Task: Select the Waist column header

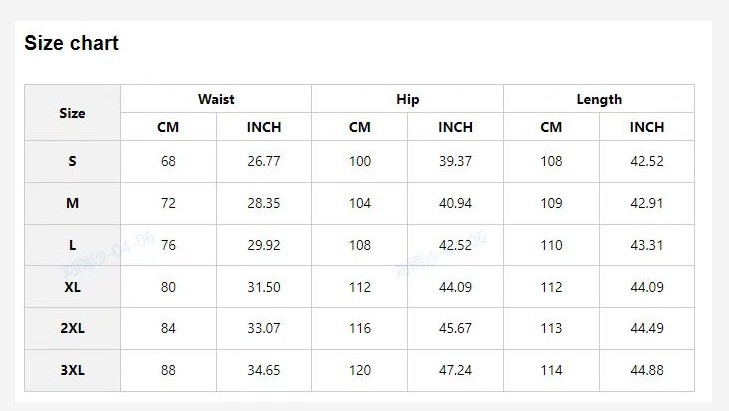Action: [216, 99]
